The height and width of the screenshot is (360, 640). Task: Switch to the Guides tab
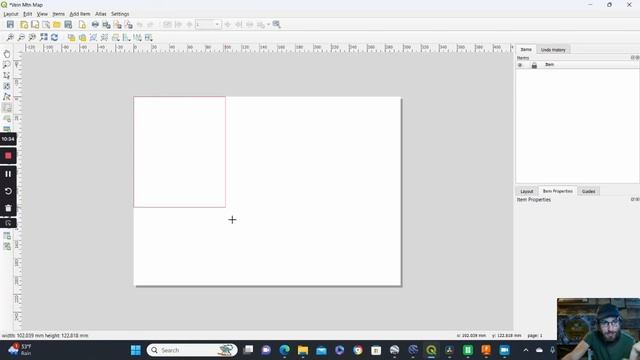[588, 191]
